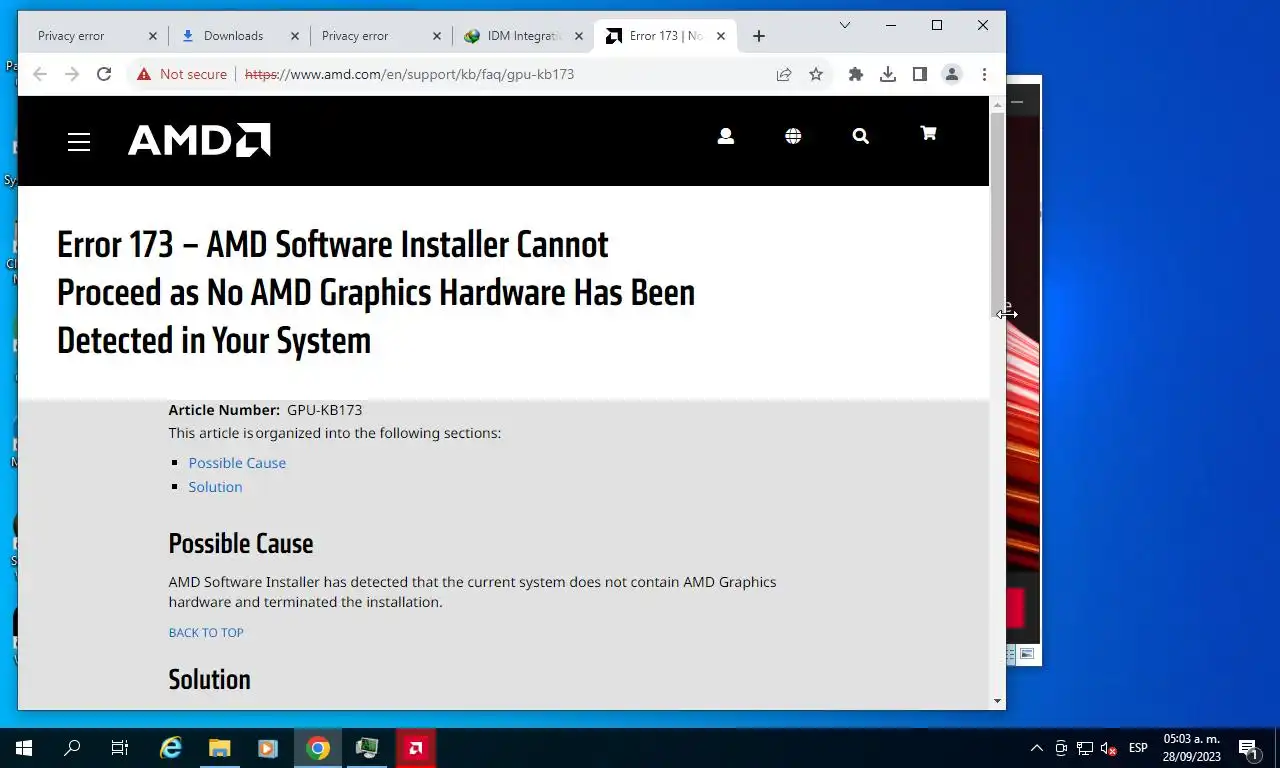Open a new tab with plus button
Image resolution: width=1280 pixels, height=768 pixels.
(759, 36)
